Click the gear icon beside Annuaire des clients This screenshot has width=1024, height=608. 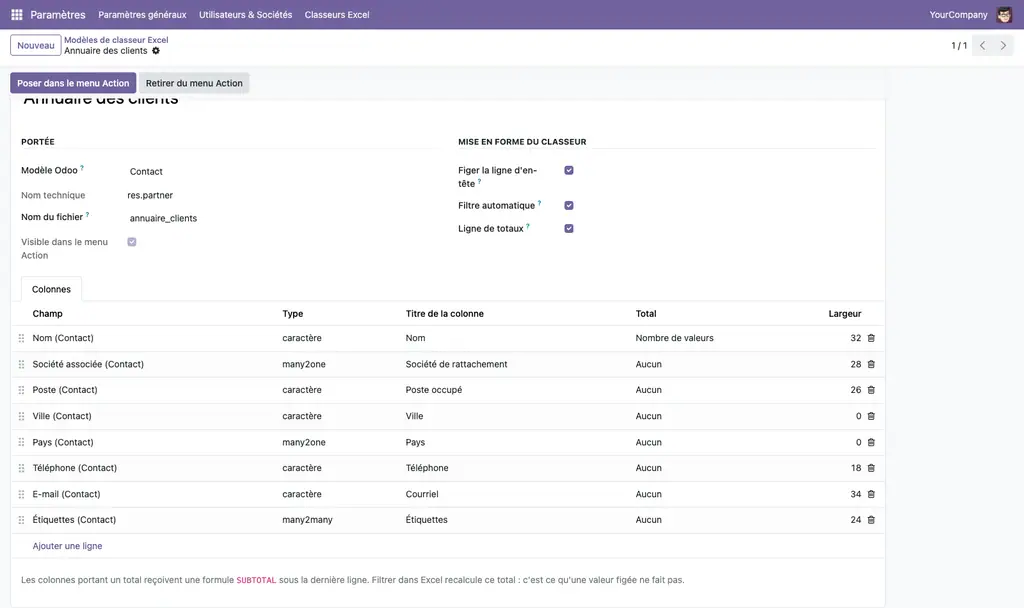coord(156,51)
